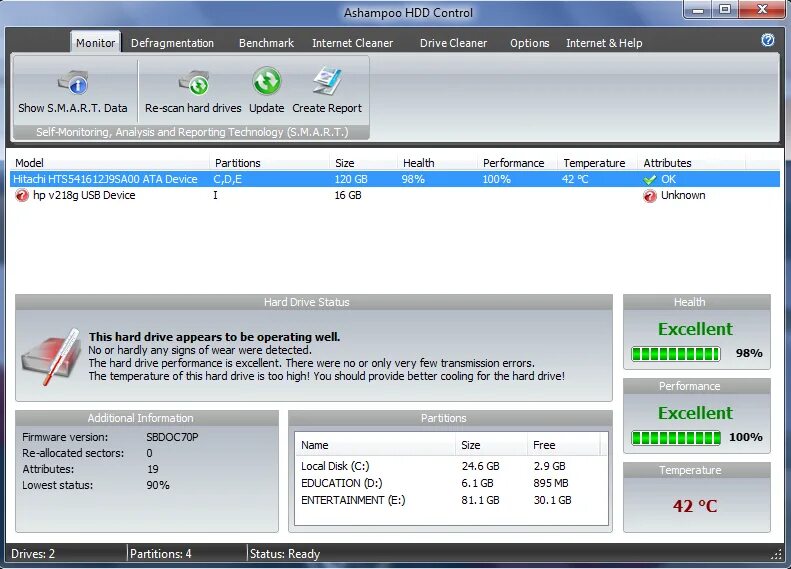The height and width of the screenshot is (569, 791).
Task: Click the 30.1 GB free value
Action: tap(552, 500)
